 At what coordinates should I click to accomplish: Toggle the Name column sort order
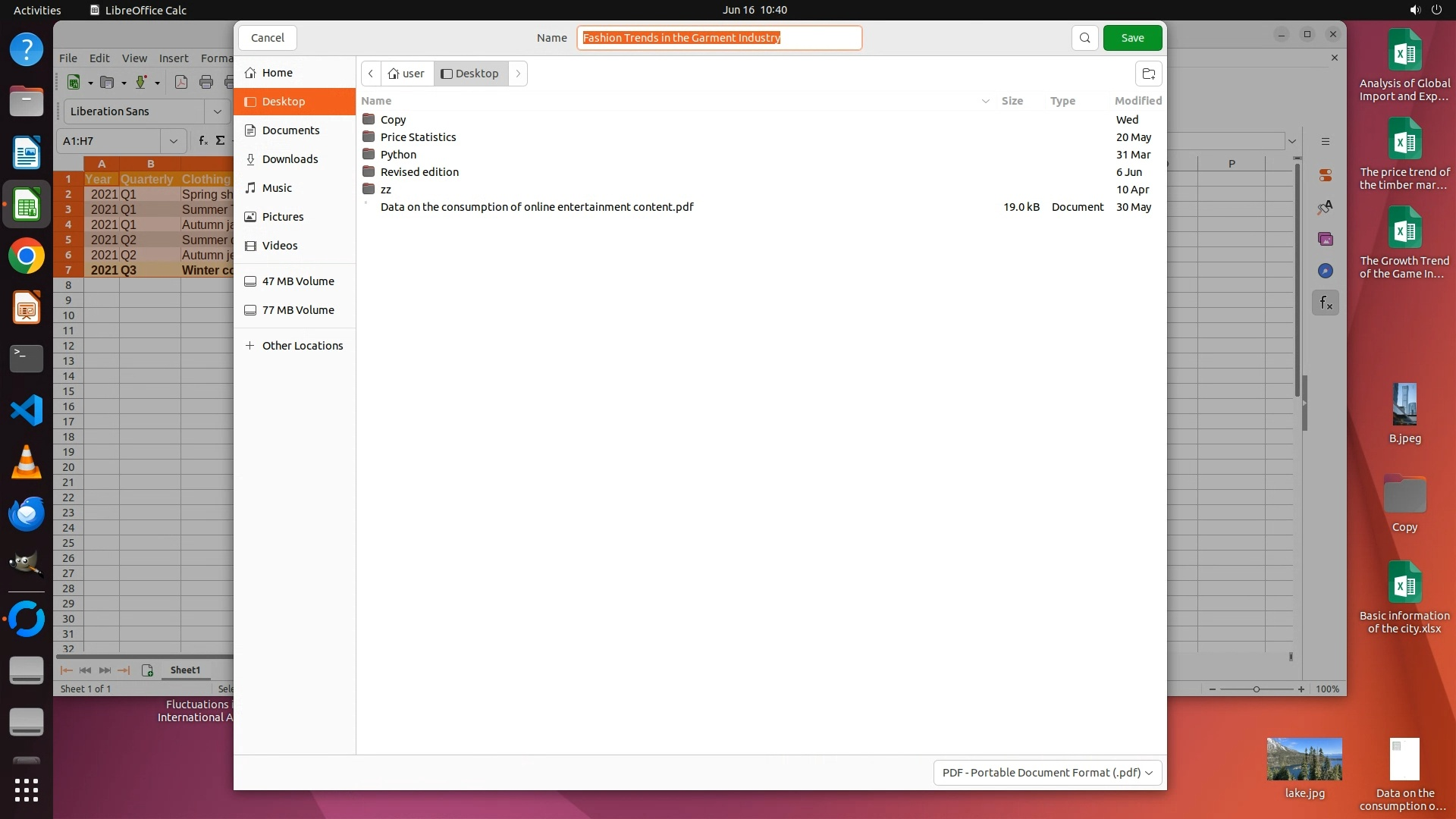[x=377, y=101]
